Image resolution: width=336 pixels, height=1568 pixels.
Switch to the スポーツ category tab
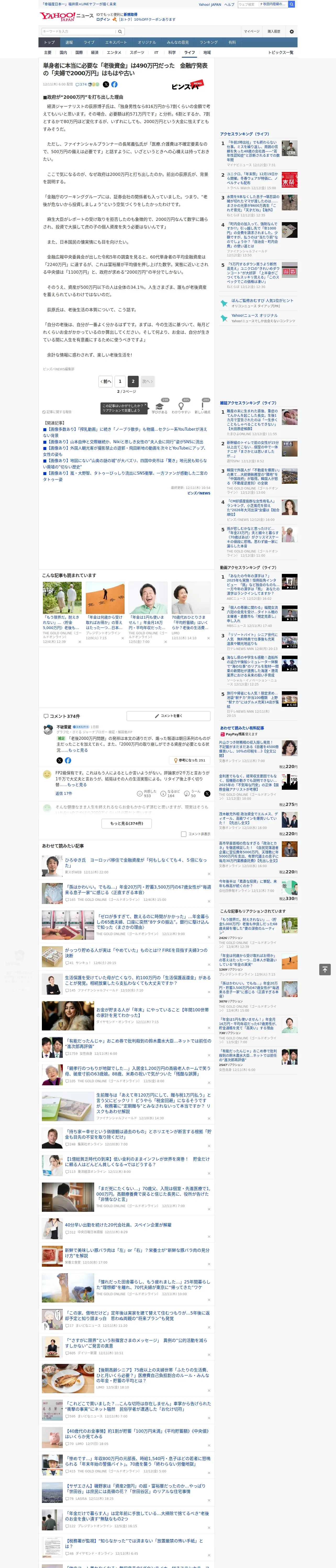point(137,52)
